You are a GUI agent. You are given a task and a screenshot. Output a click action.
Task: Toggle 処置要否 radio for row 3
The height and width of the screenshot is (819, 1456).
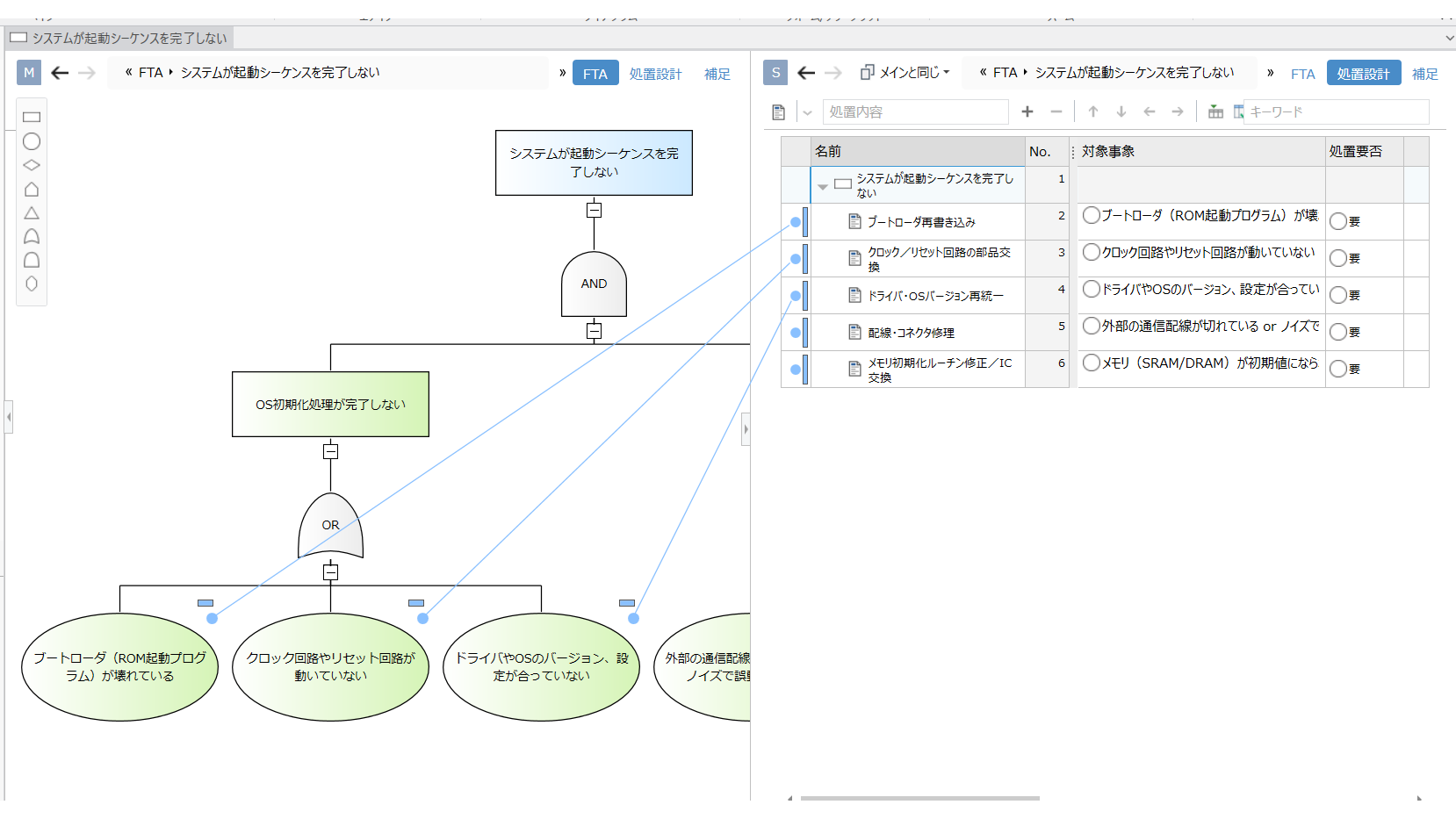(1337, 258)
